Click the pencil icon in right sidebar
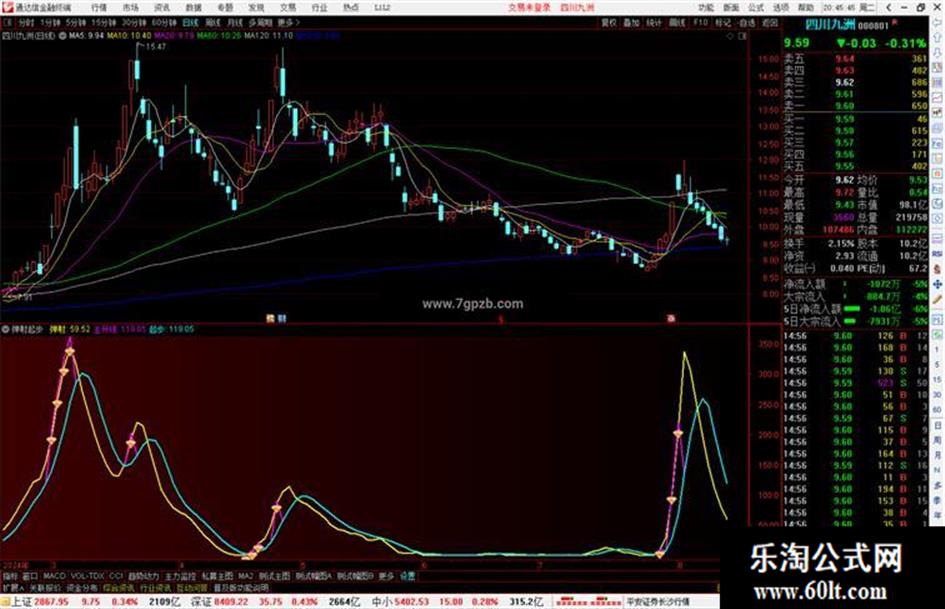This screenshot has width=945, height=609. [937, 299]
